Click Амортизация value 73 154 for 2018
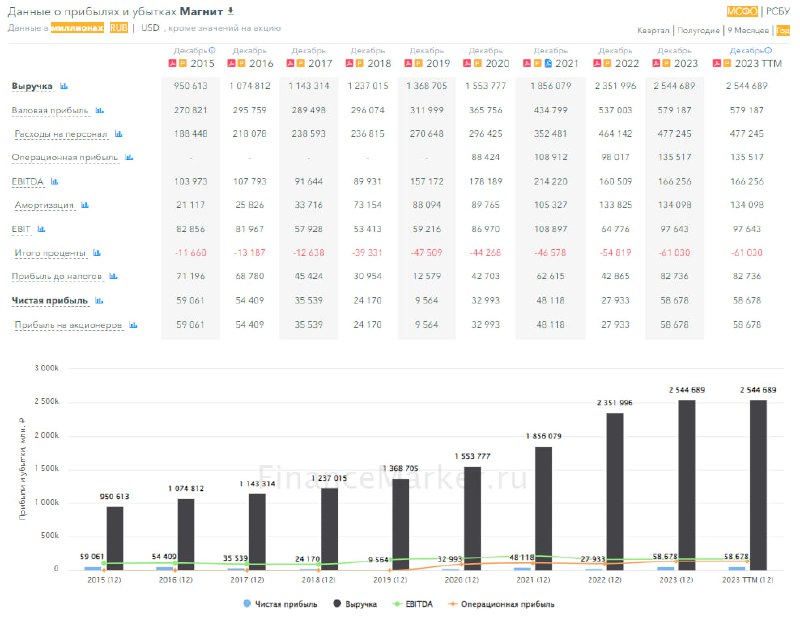The height and width of the screenshot is (623, 800). (x=367, y=205)
